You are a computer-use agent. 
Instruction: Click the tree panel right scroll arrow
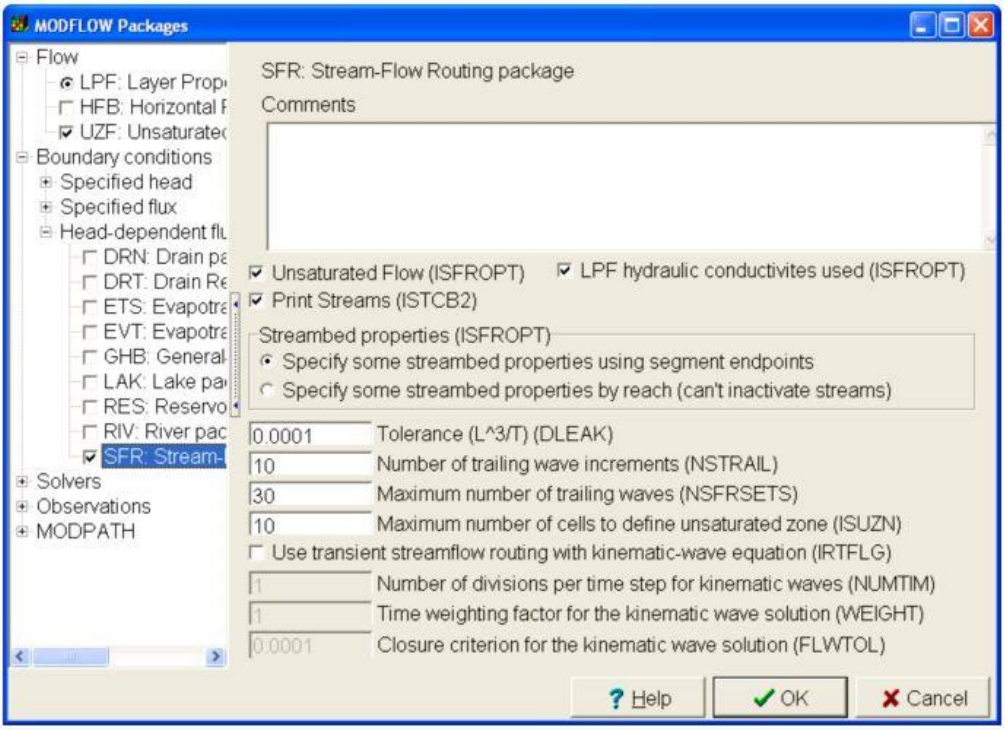[216, 656]
